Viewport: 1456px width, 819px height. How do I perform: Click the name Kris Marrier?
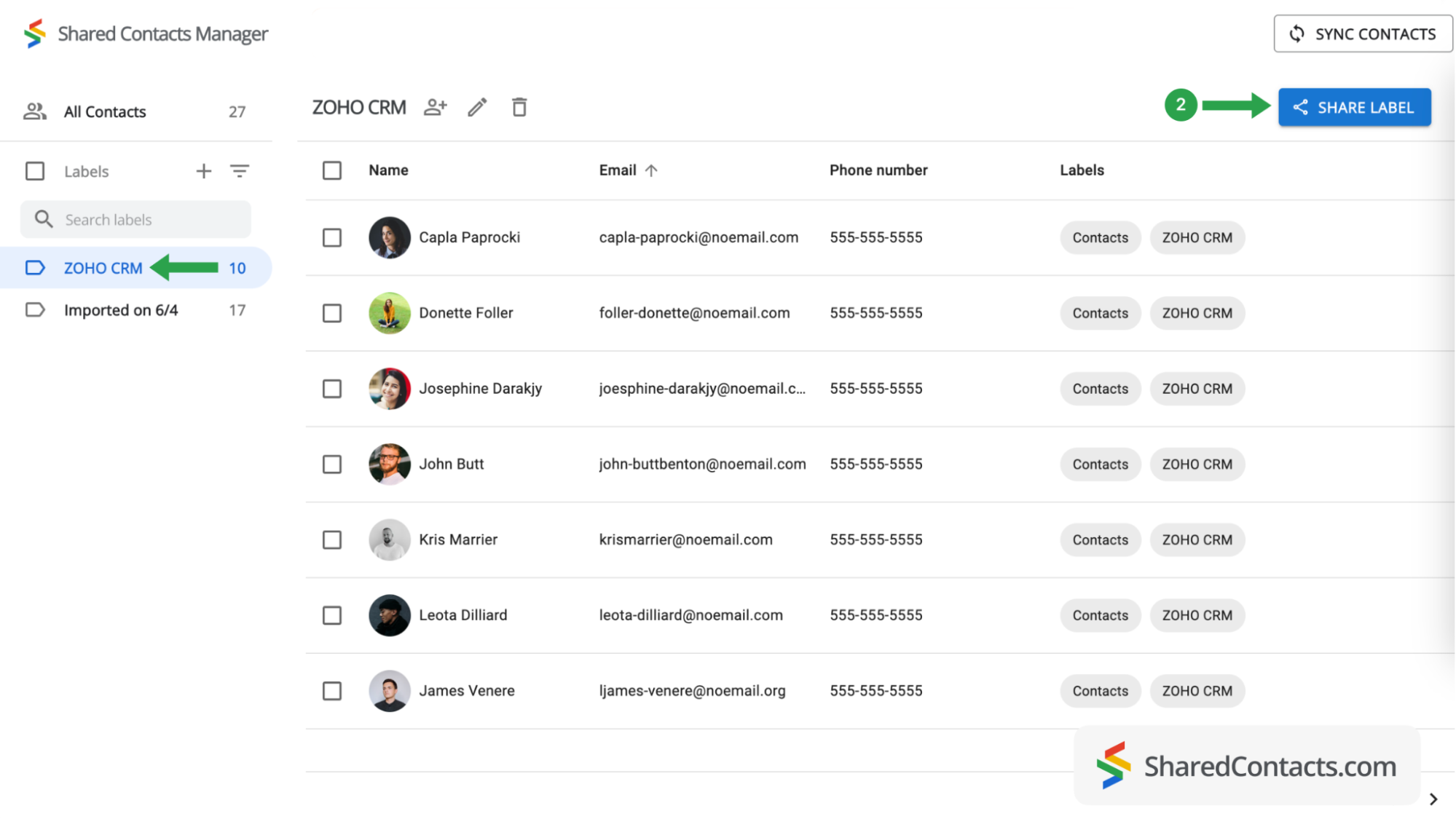(x=458, y=539)
